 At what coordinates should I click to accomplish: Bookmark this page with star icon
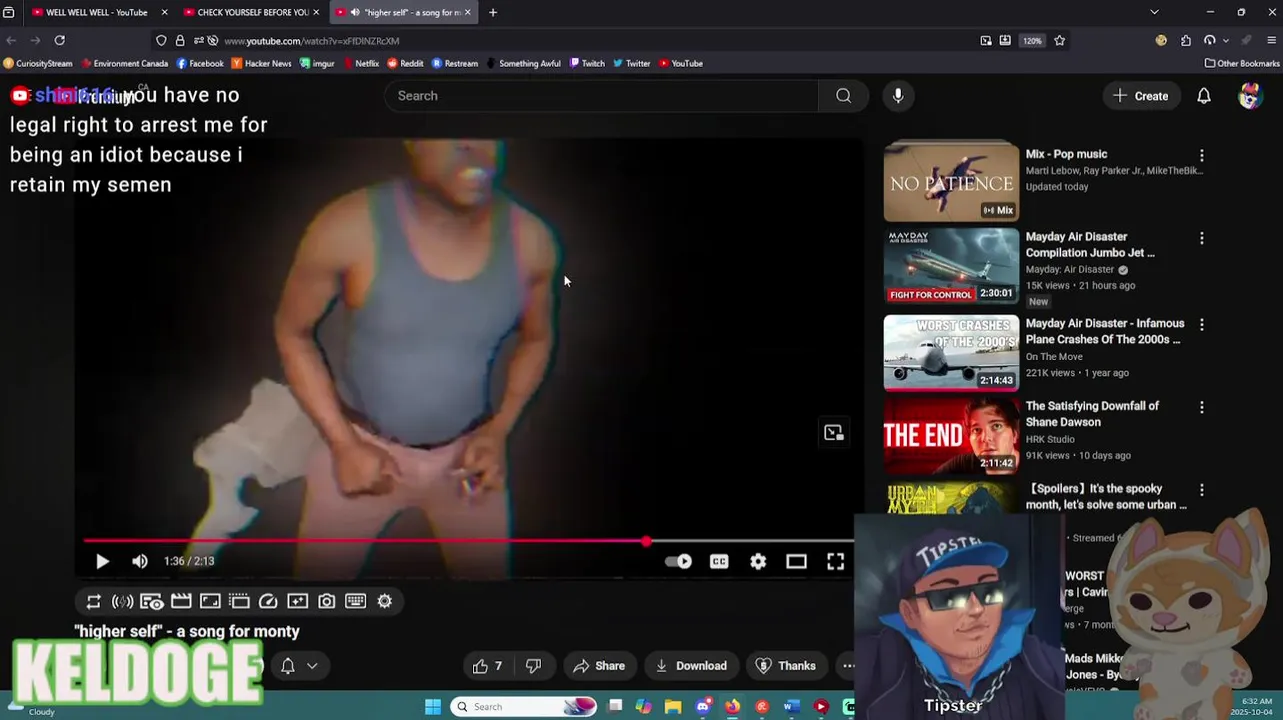pyautogui.click(x=1059, y=41)
